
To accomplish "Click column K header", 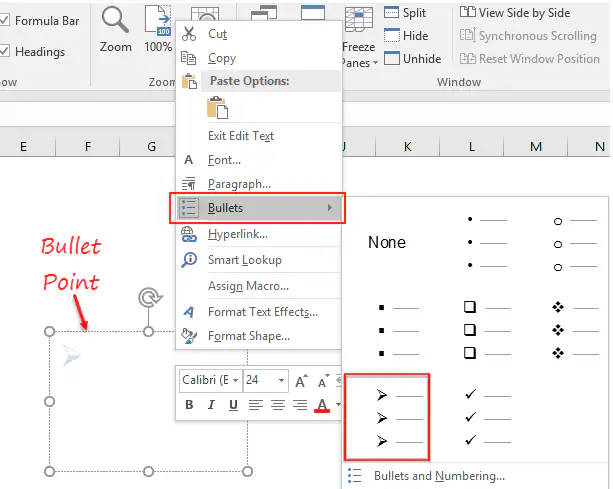I will [407, 147].
